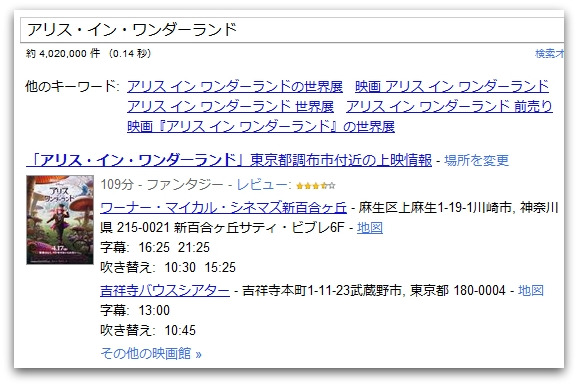Open keyword link アリス イン ワンダーランドの世界展
Viewport: 578px width, 386px height.
235,87
